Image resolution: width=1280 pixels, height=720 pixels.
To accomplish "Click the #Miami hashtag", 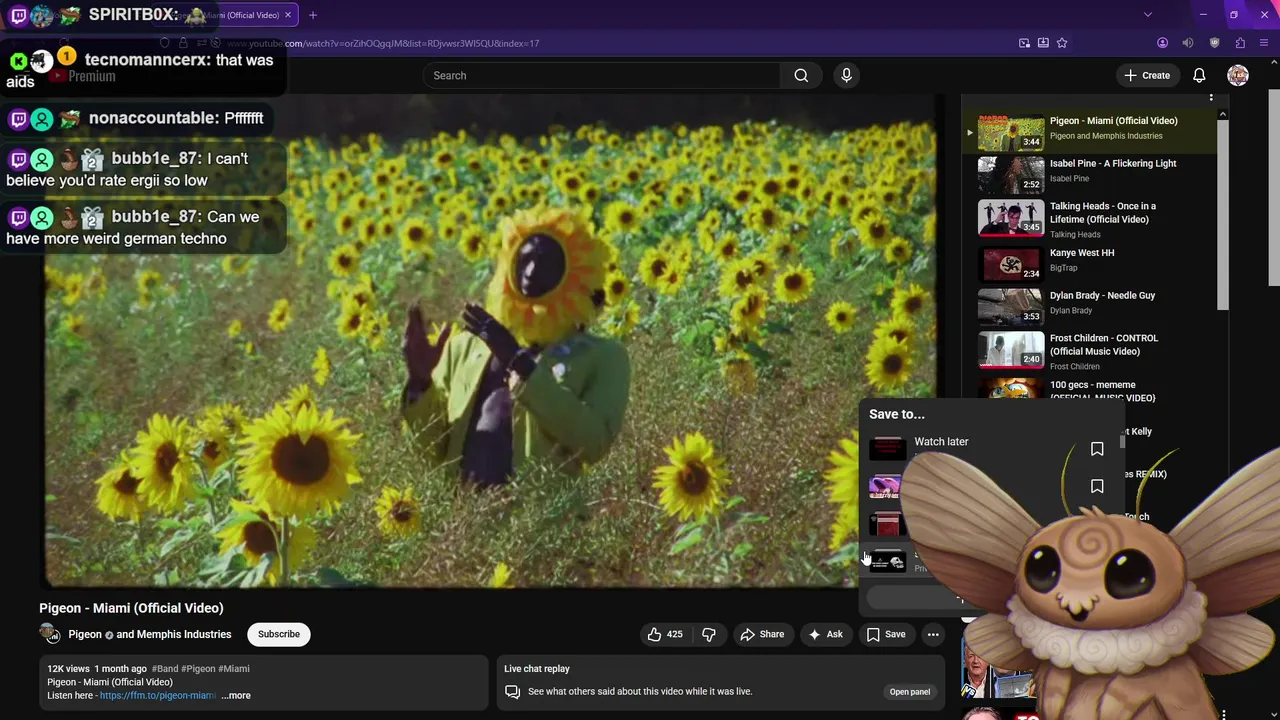I will point(234,668).
